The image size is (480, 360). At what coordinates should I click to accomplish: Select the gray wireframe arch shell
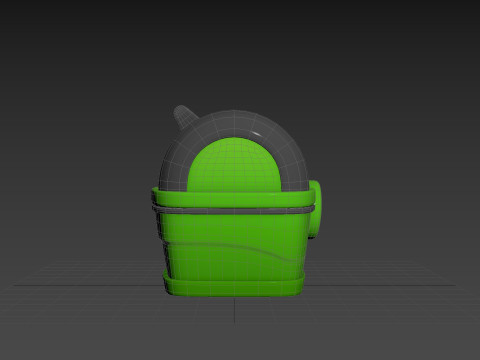233,125
